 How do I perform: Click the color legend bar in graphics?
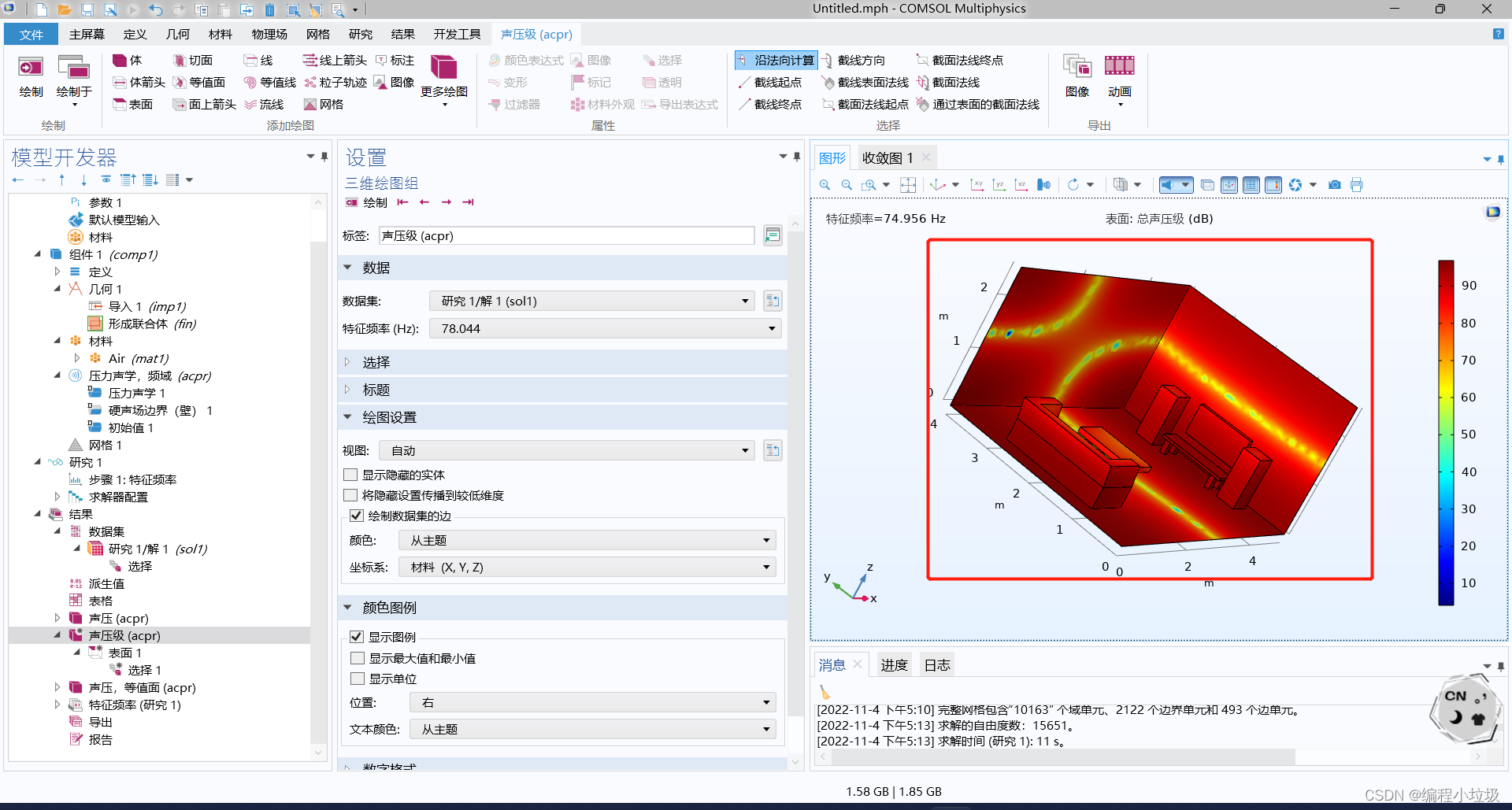(1446, 432)
